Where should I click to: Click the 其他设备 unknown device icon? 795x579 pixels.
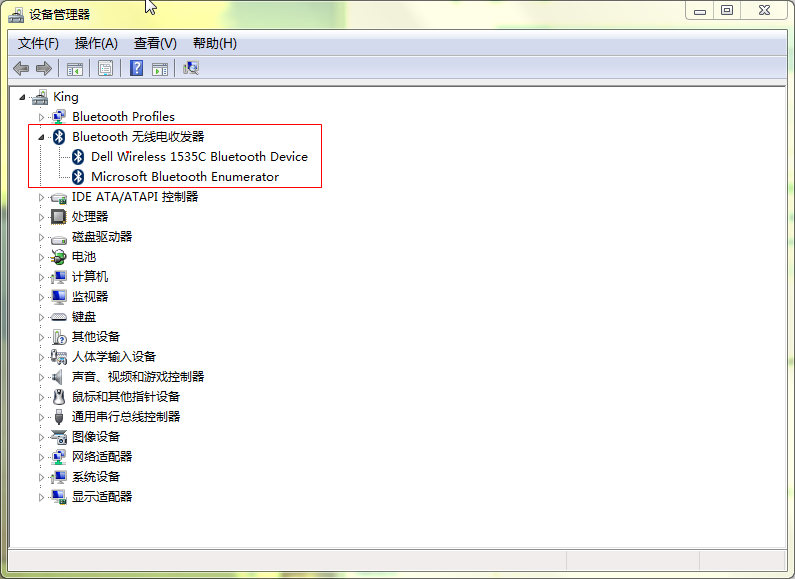[59, 337]
